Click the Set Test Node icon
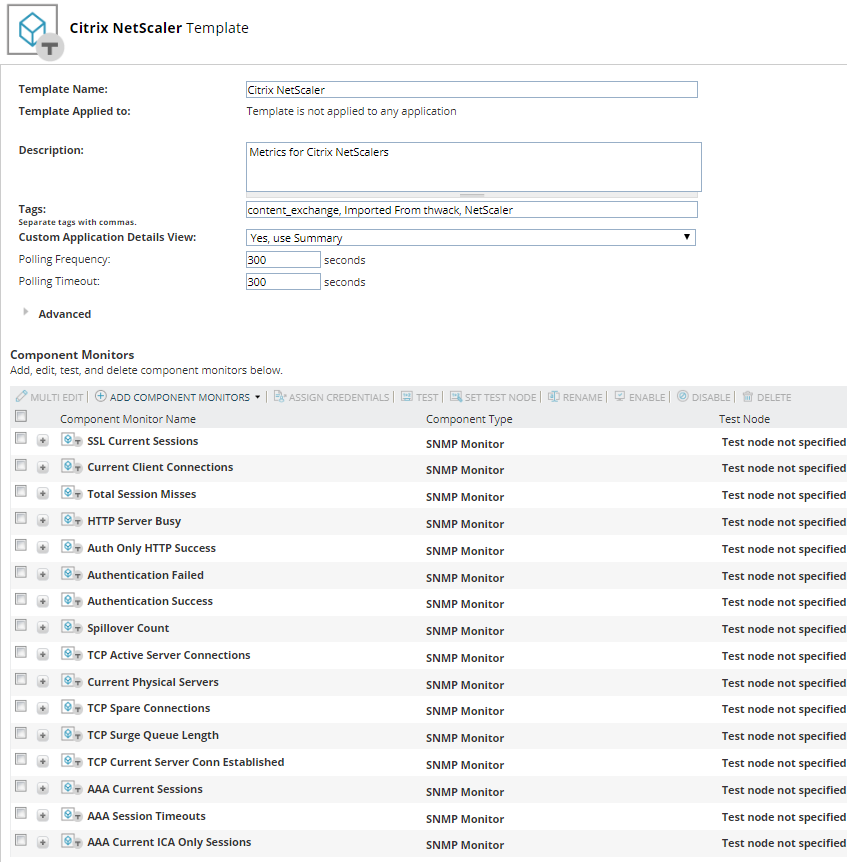 (x=456, y=396)
